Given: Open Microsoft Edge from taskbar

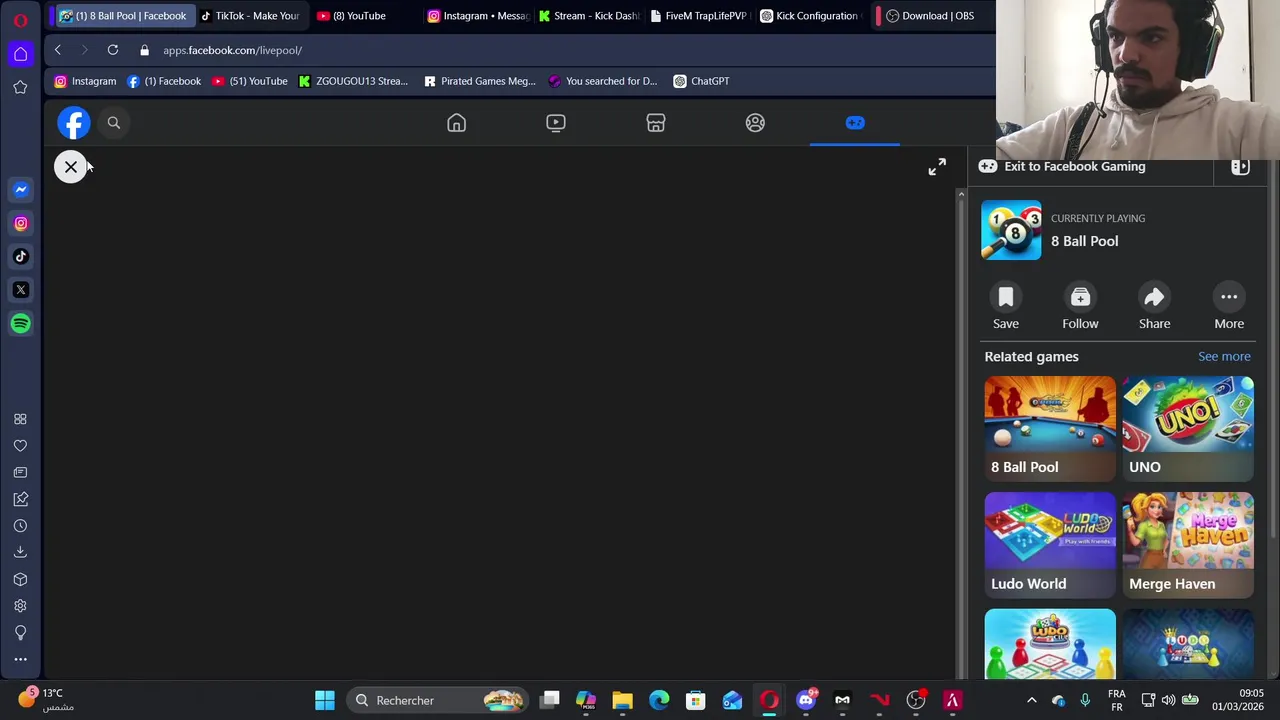Looking at the screenshot, I should pyautogui.click(x=659, y=700).
